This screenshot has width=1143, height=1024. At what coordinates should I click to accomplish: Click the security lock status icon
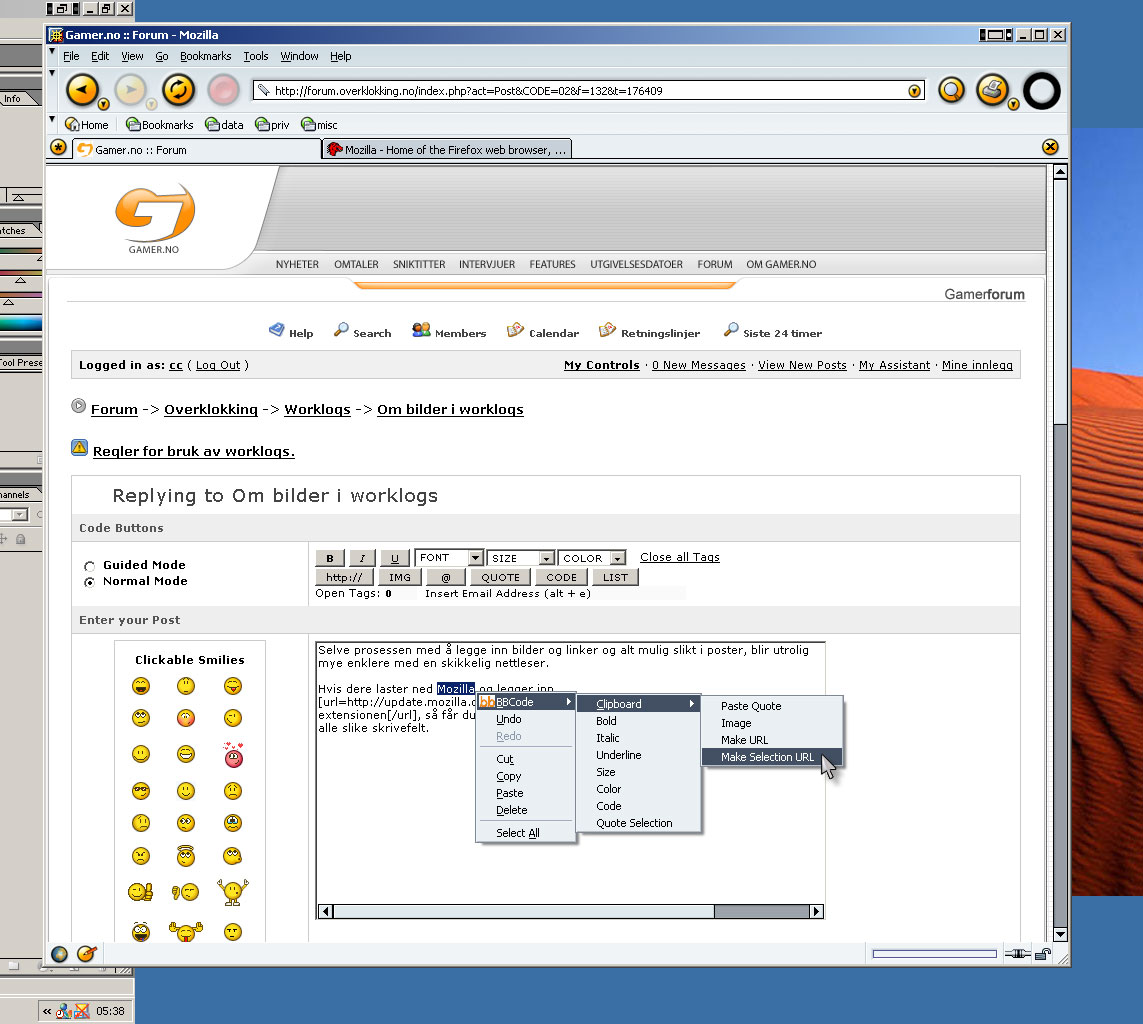pos(1043,953)
